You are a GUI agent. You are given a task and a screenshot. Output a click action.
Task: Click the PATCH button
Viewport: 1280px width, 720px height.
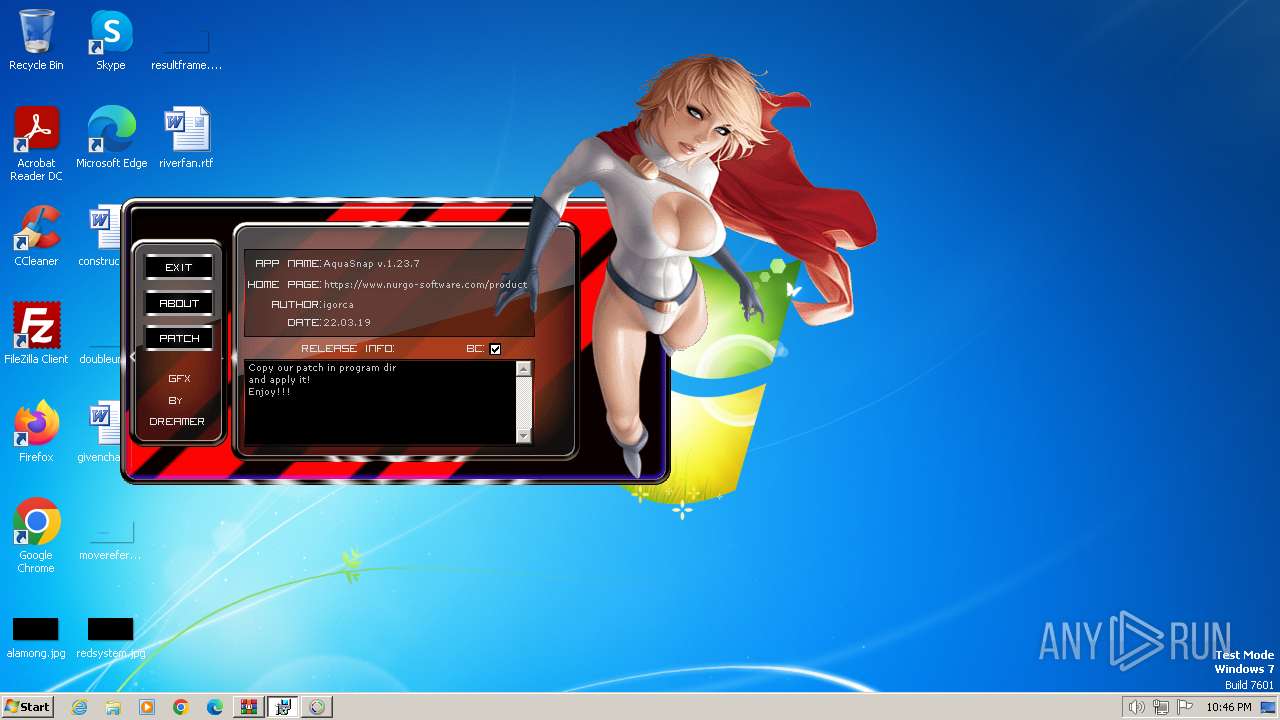point(179,338)
